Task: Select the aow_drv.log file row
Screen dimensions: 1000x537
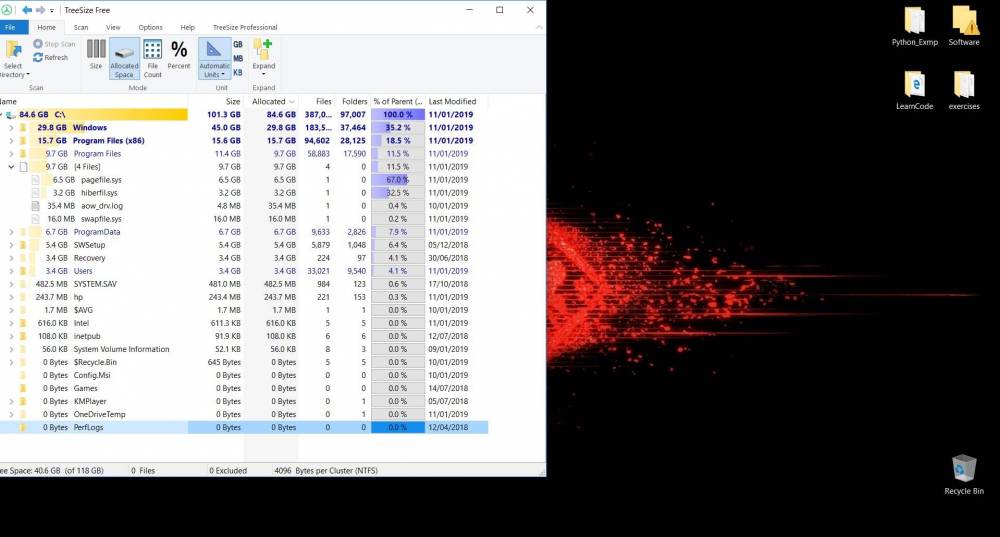Action: 244,206
